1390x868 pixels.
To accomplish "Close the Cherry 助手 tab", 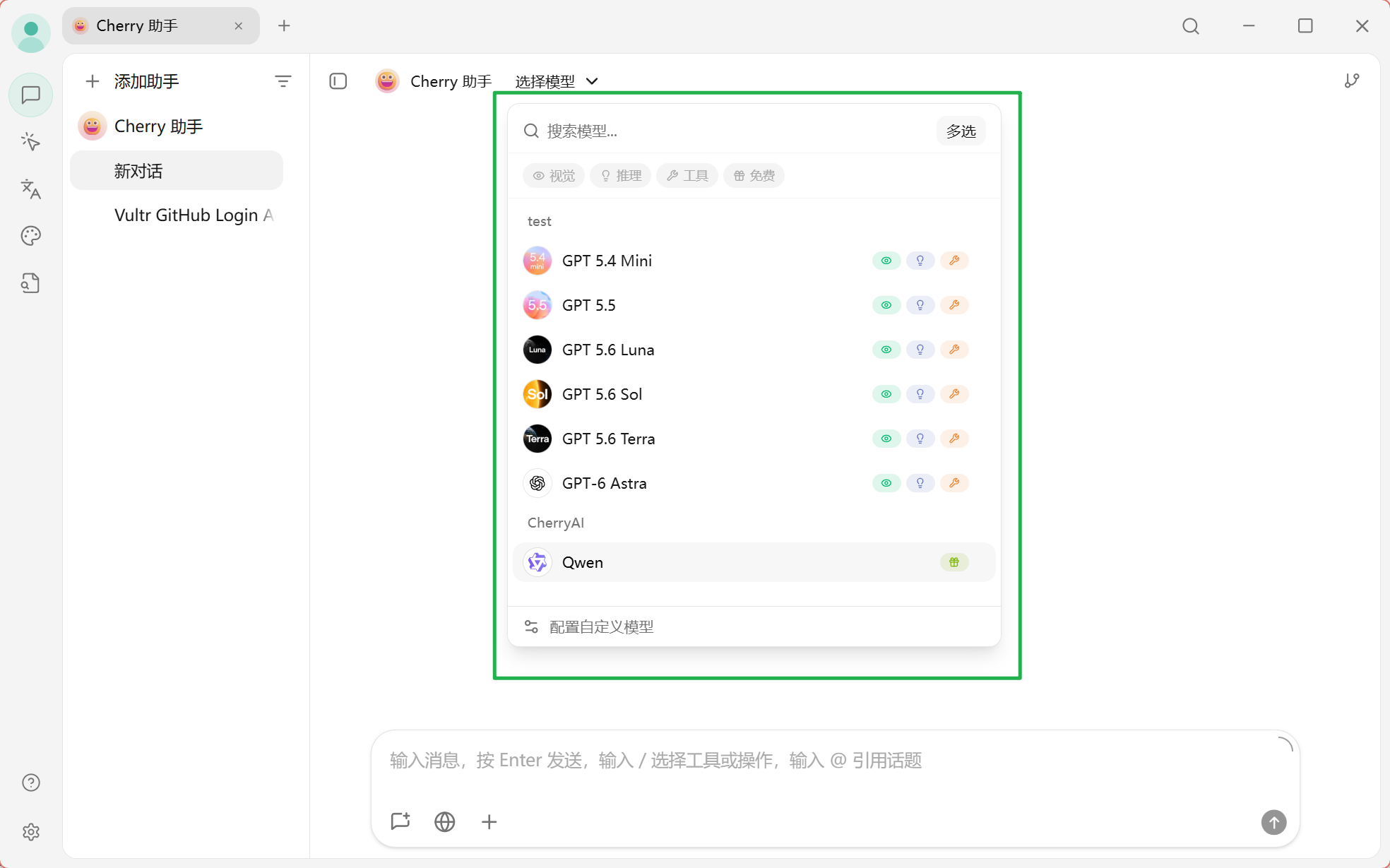I will coord(239,26).
